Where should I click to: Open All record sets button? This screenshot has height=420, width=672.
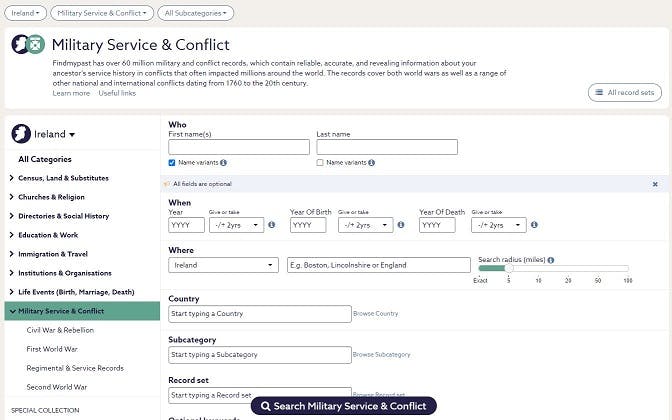[625, 92]
